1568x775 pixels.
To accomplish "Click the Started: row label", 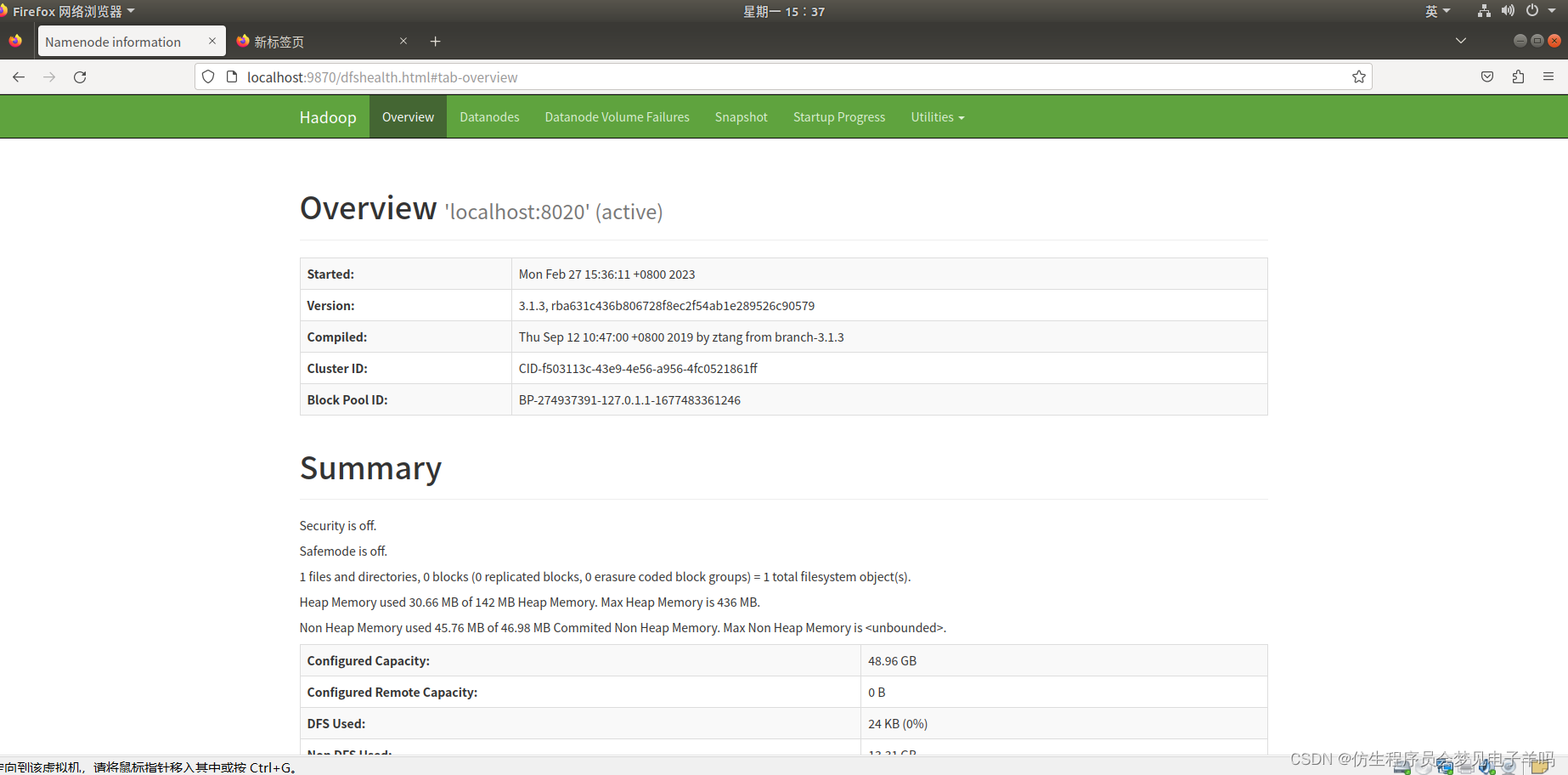I will pyautogui.click(x=330, y=274).
